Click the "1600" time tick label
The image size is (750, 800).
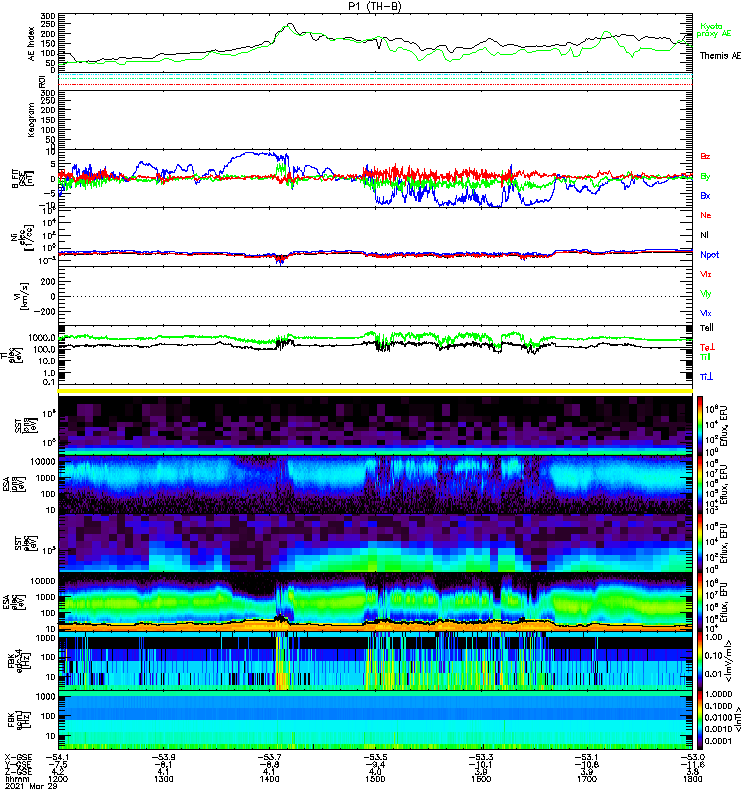(x=481, y=779)
